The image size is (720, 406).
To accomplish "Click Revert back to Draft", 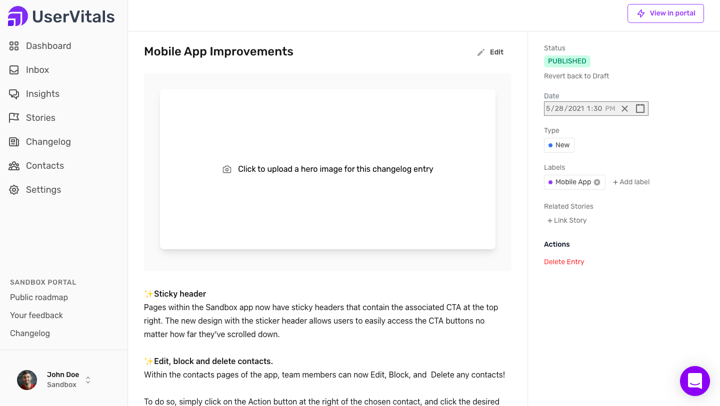I will click(x=576, y=76).
